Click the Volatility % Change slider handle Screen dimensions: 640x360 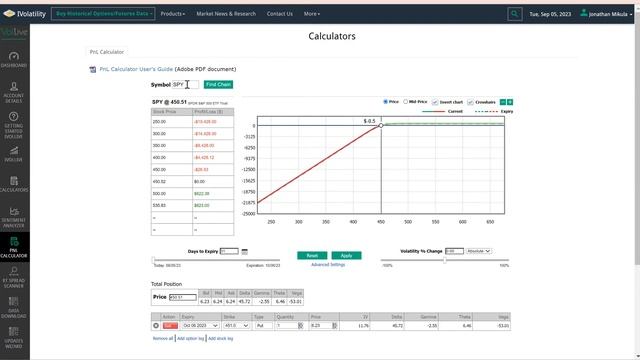pos(444,260)
